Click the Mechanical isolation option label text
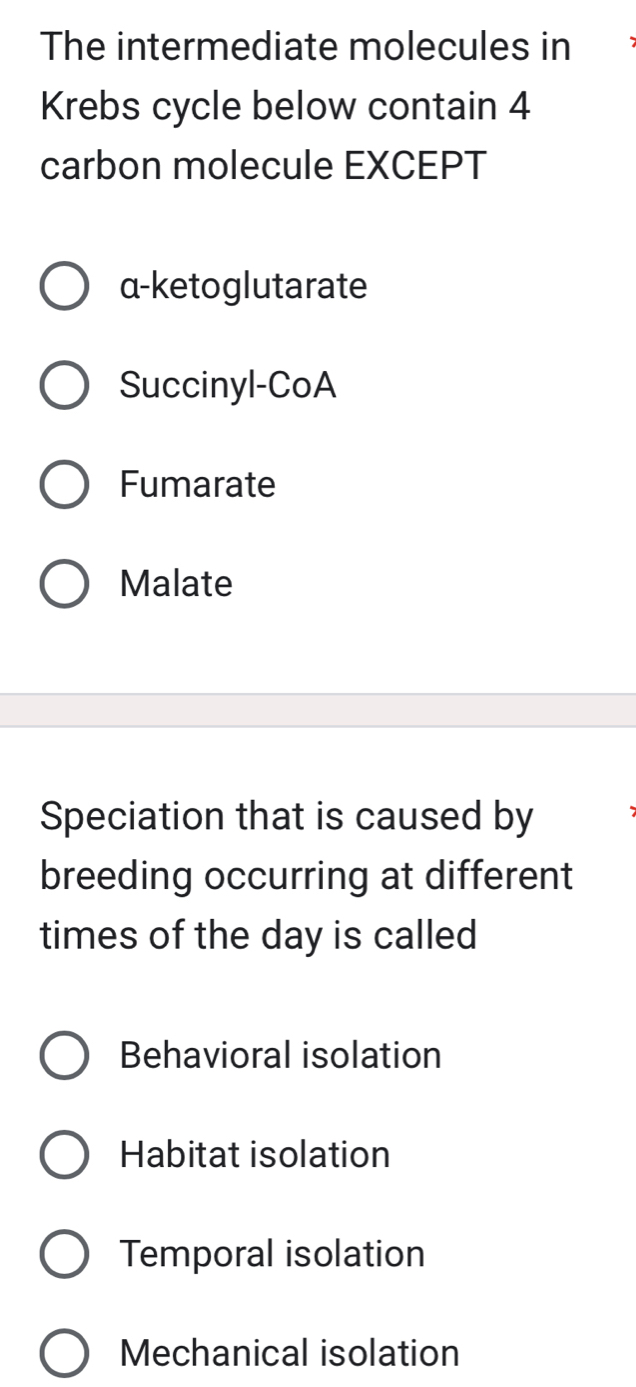This screenshot has width=636, height=1387. coord(287,1354)
